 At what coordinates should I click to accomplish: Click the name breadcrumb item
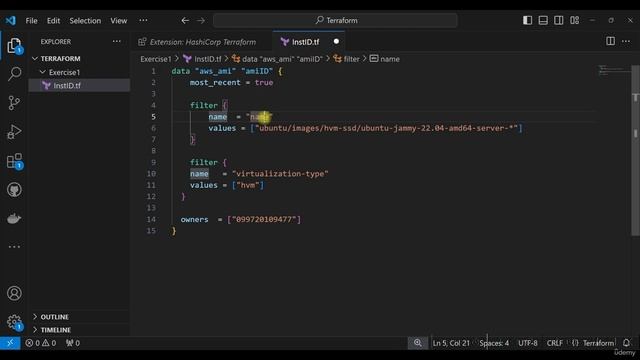point(385,59)
